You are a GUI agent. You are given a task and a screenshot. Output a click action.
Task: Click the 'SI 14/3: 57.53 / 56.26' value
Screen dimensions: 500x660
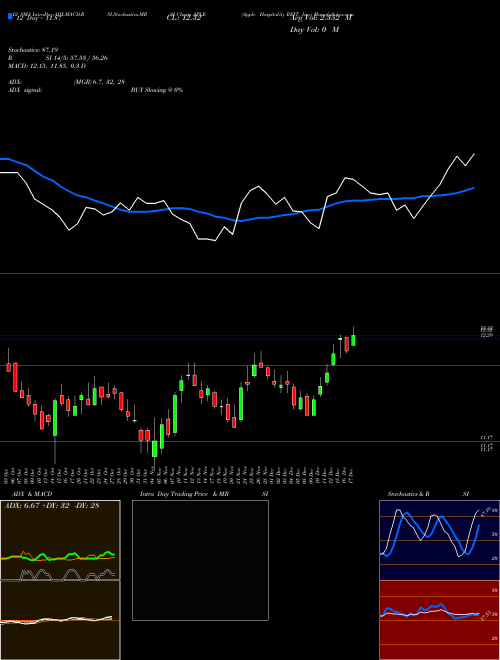click(77, 58)
